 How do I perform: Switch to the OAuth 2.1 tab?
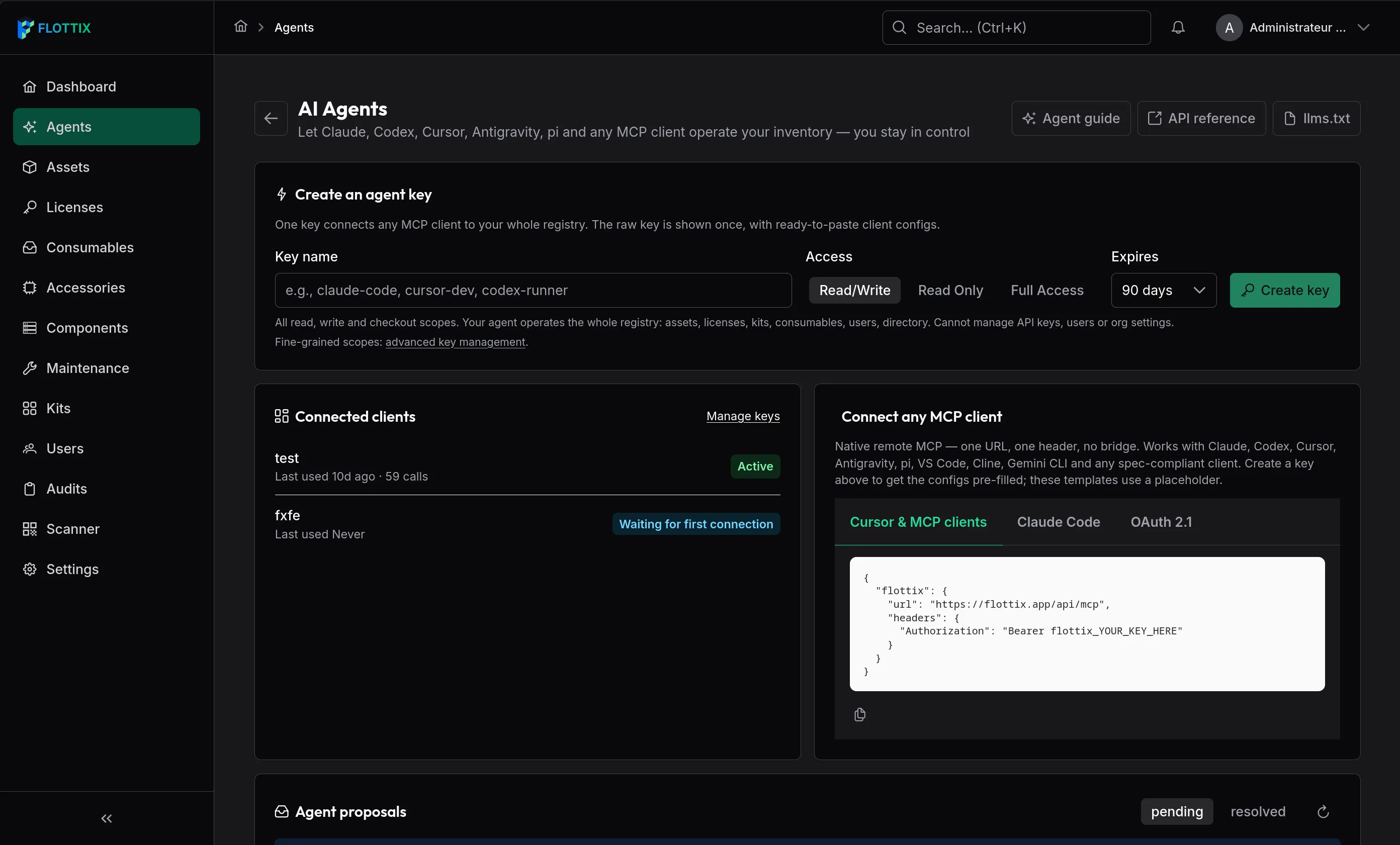point(1161,522)
